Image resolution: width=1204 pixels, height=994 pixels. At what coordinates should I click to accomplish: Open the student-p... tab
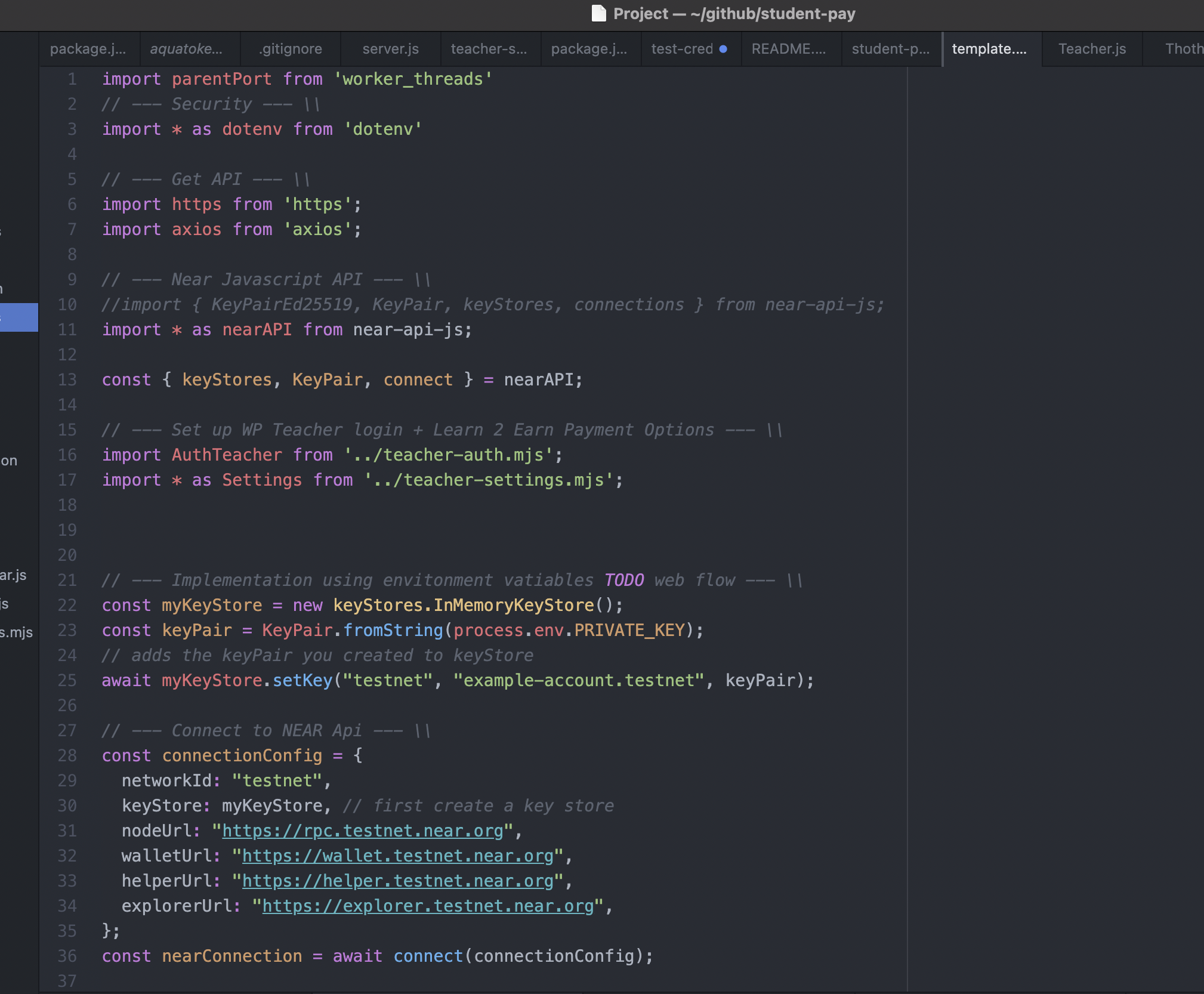890,49
